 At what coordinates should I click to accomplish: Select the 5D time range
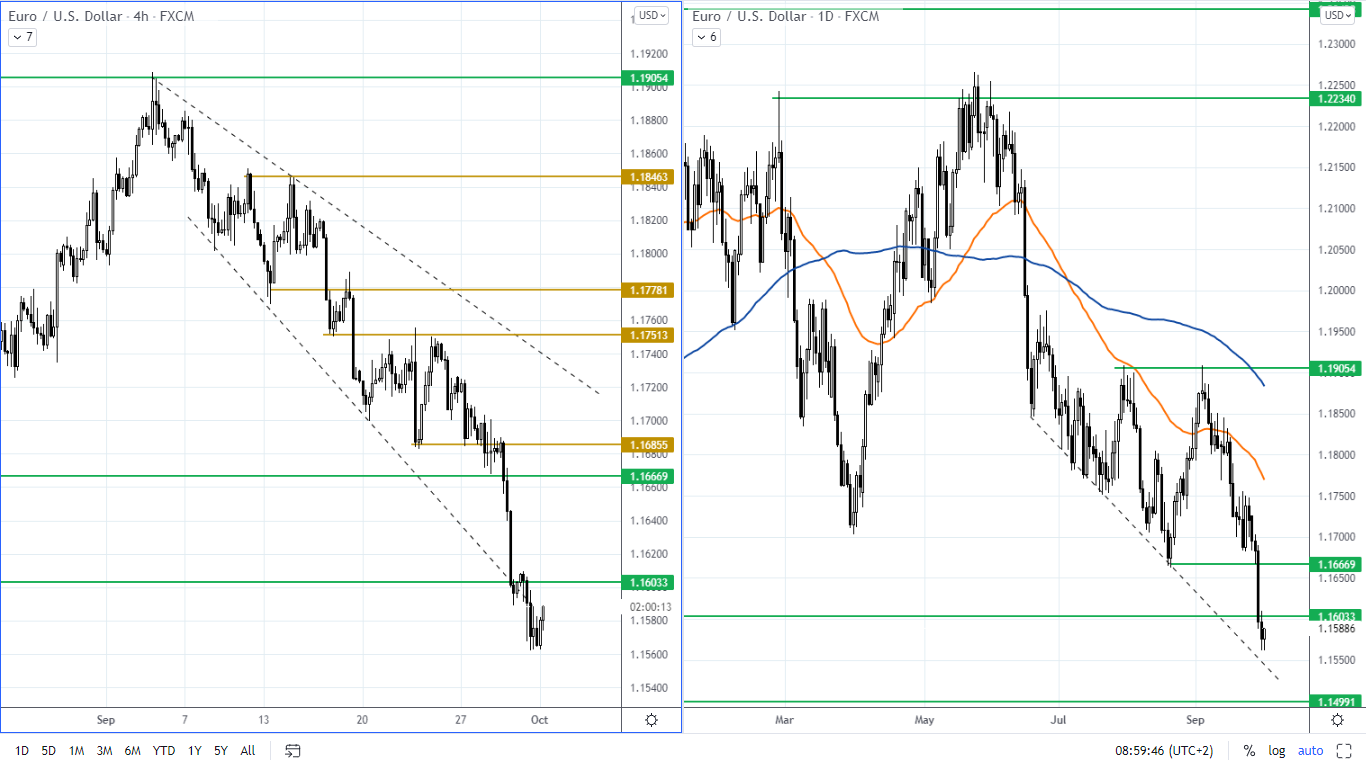[48, 750]
